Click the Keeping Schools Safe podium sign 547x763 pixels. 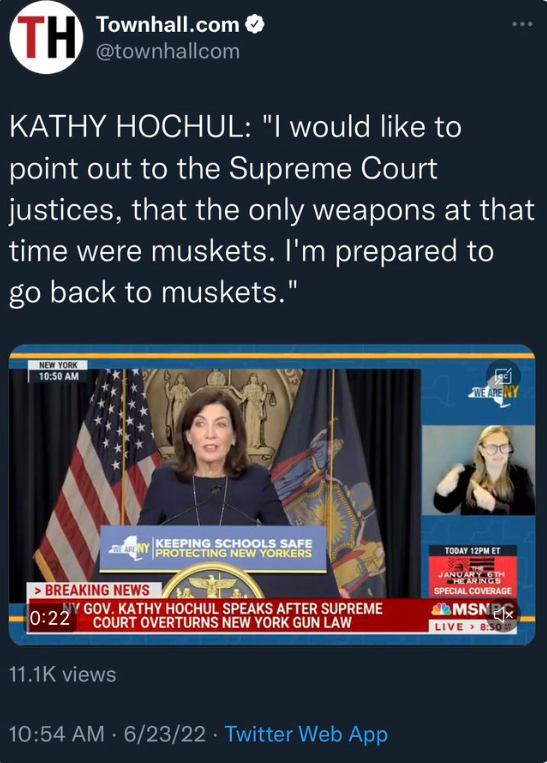[x=213, y=548]
